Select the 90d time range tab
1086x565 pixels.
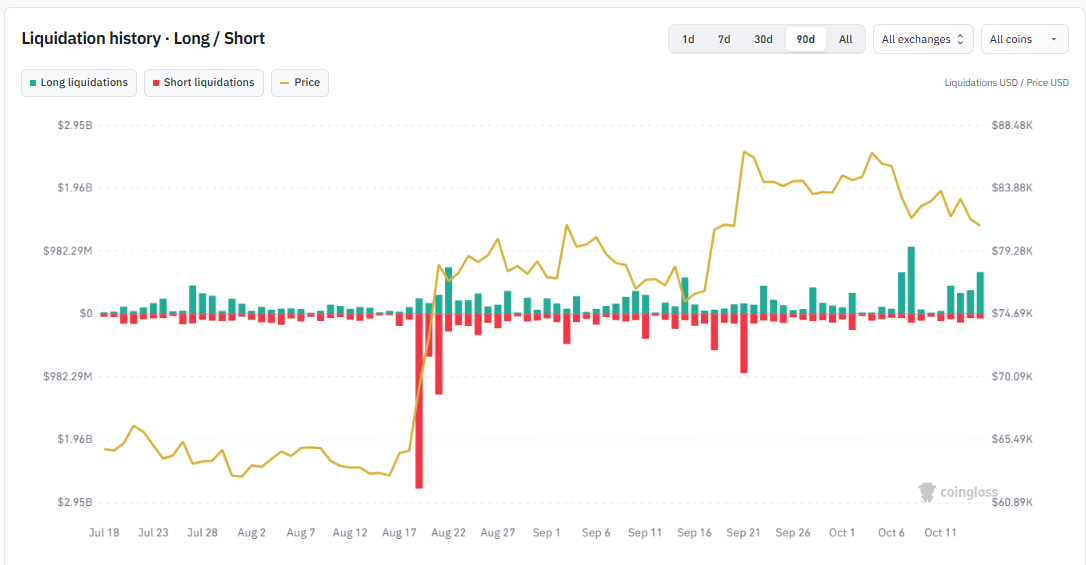[805, 39]
